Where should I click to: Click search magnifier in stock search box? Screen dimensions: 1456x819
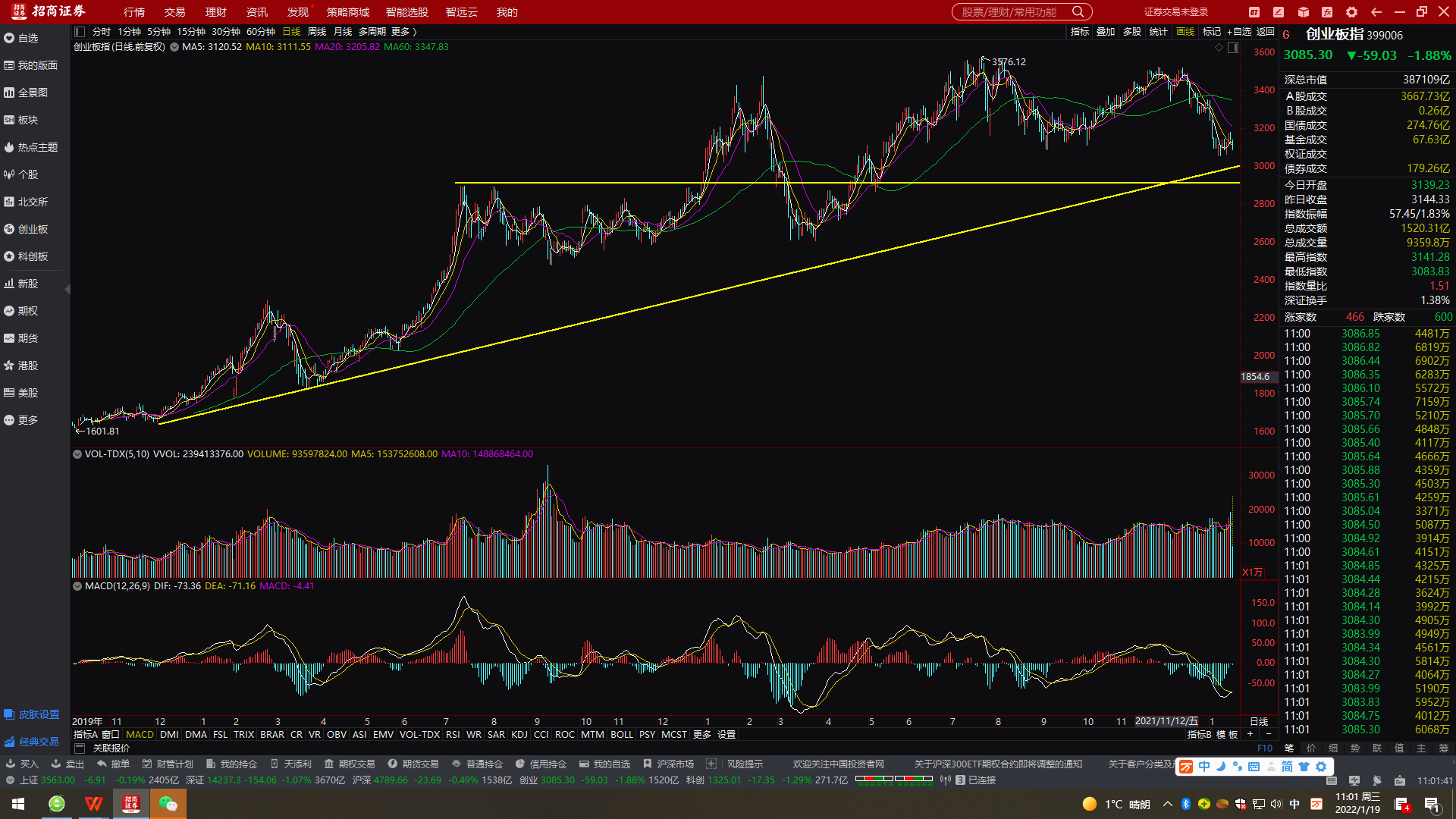1078,12
